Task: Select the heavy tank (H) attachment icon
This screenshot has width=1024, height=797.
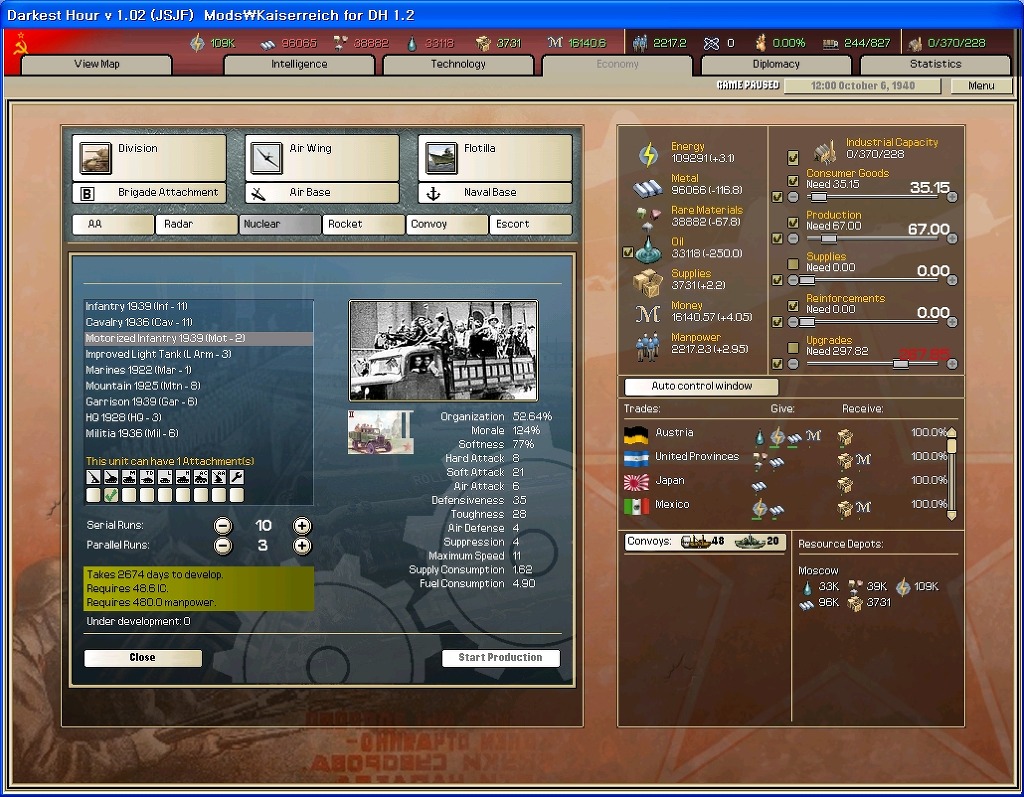Action: (183, 478)
